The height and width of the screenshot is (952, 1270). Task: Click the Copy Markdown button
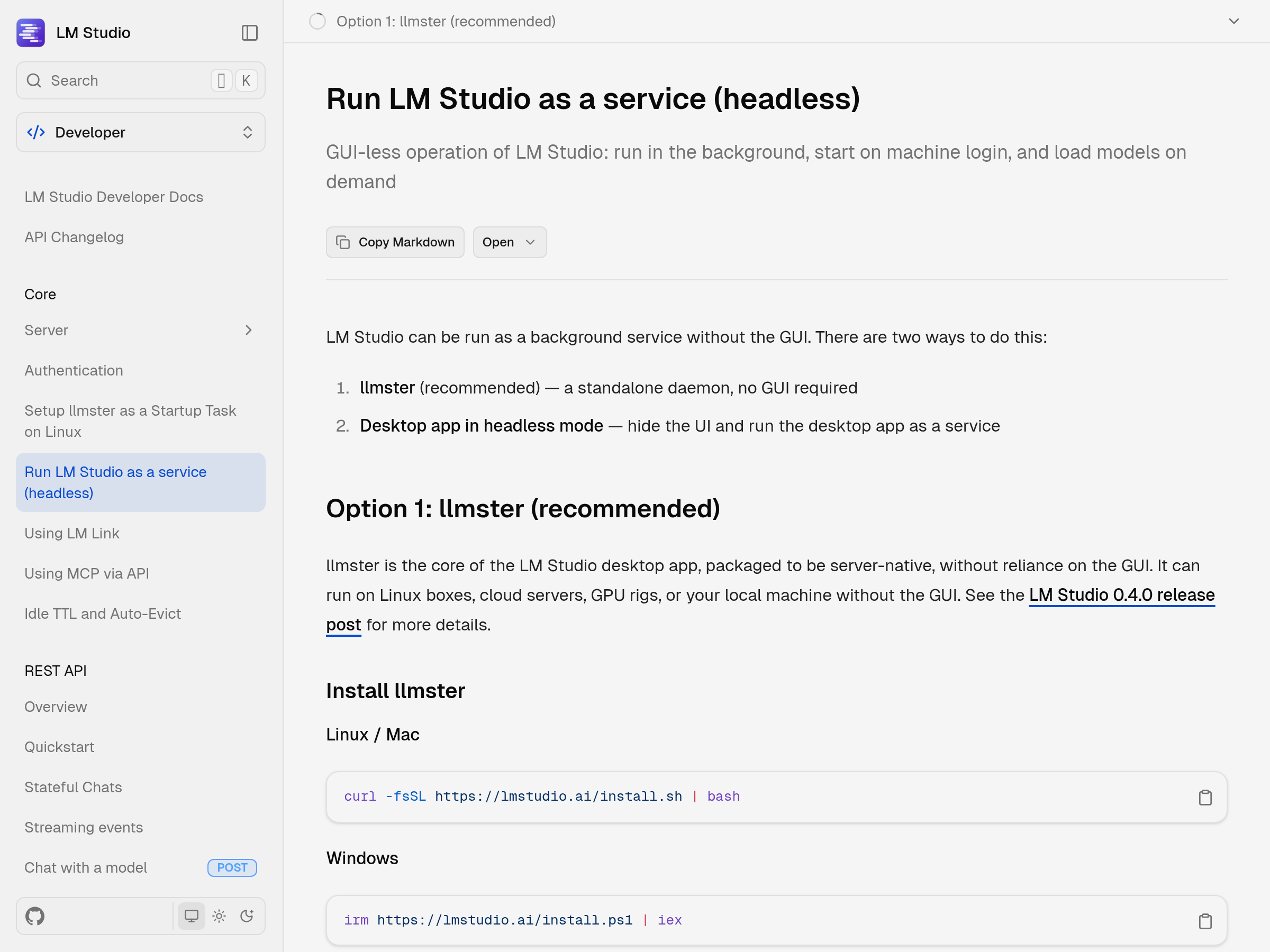pyautogui.click(x=395, y=242)
